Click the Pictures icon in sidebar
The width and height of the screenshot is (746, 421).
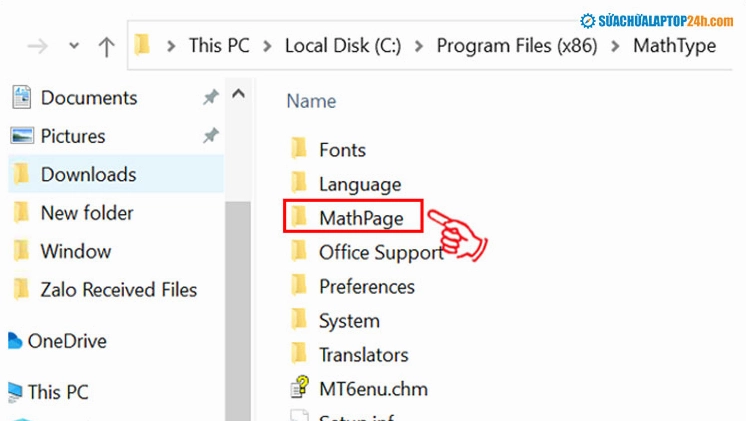point(22,136)
